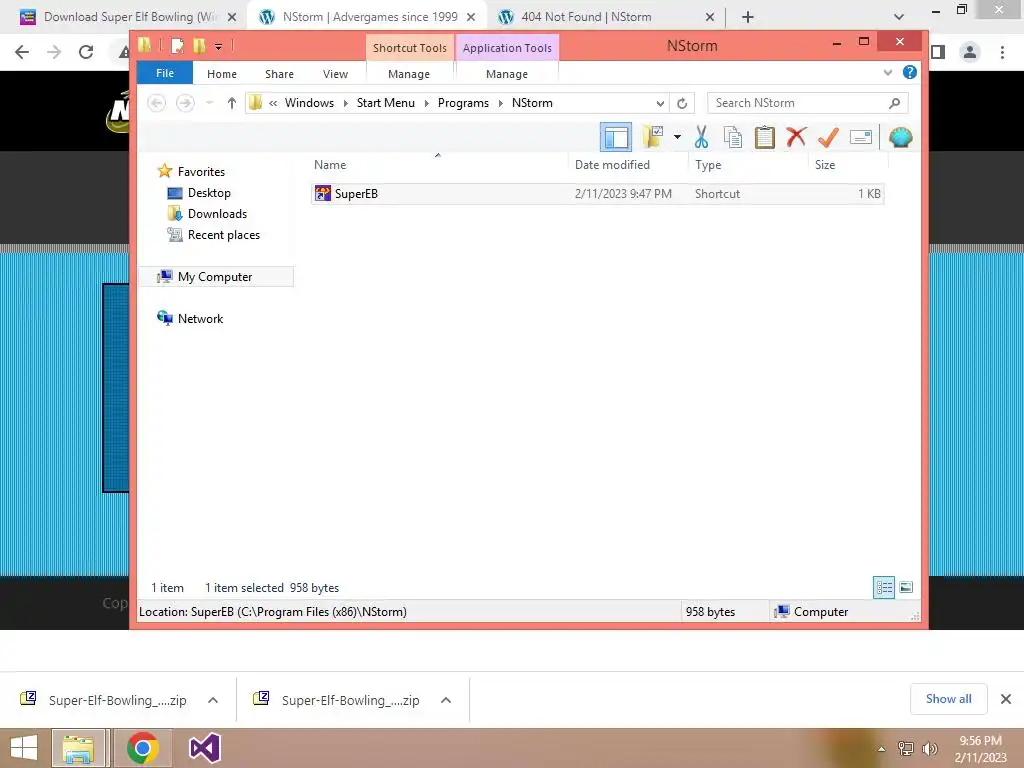Click the explorer Forward arrow button
1024x768 pixels.
tap(185, 103)
